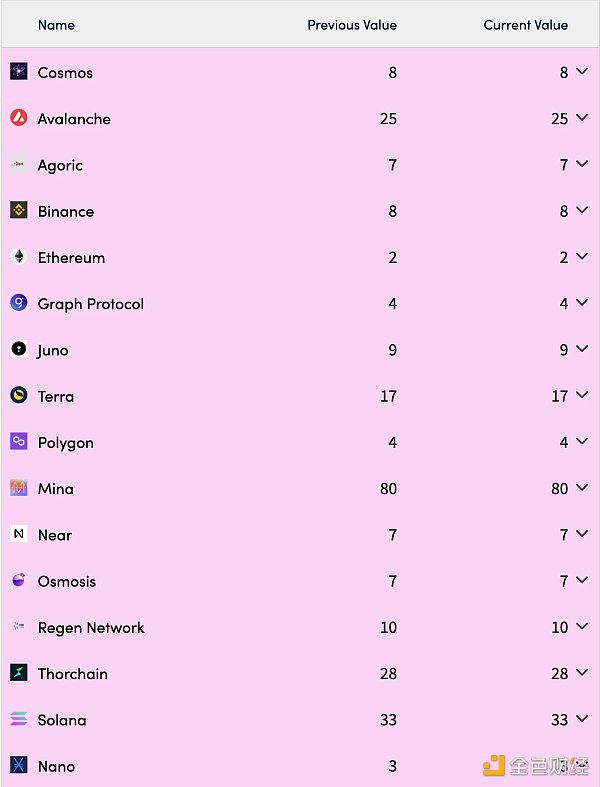
Task: Click the Ethereum diamond icon
Action: coord(19,257)
